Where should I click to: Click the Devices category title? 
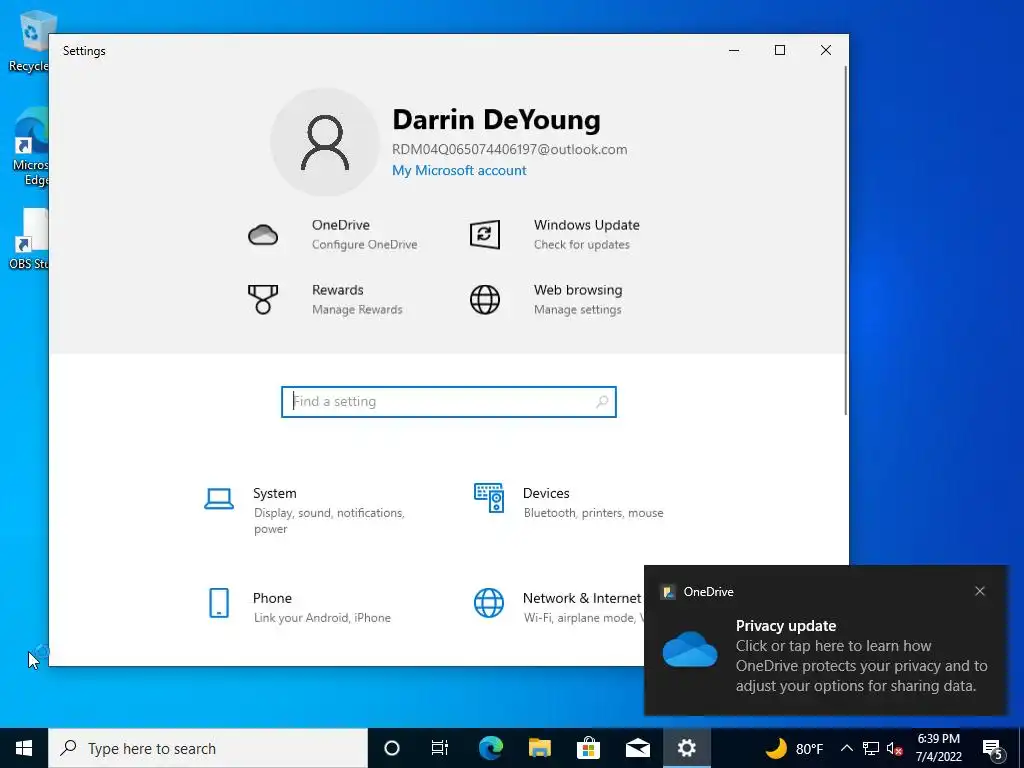coord(546,493)
